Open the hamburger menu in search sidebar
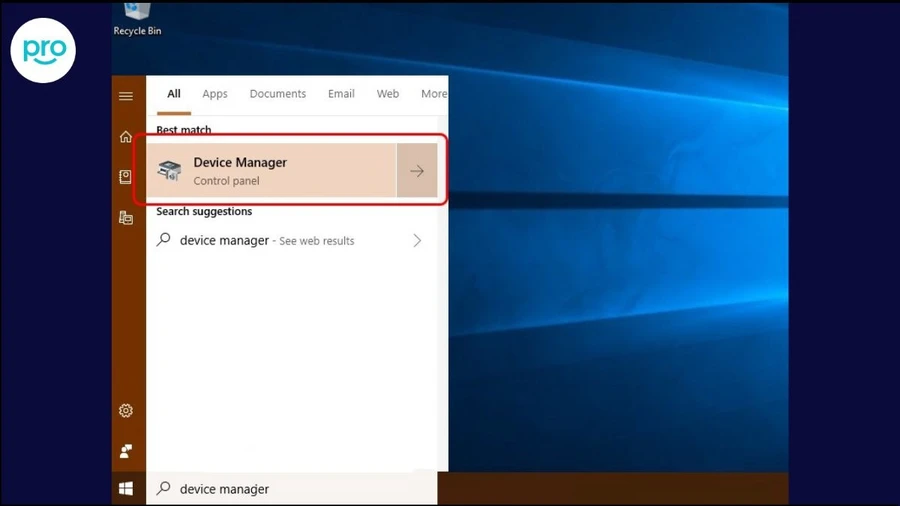900x506 pixels. 126,96
